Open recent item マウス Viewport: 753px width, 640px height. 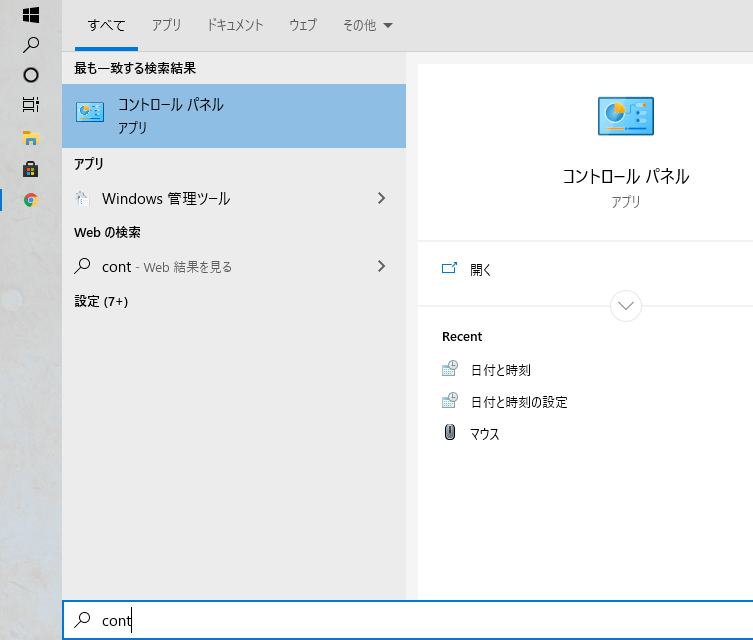pyautogui.click(x=485, y=434)
